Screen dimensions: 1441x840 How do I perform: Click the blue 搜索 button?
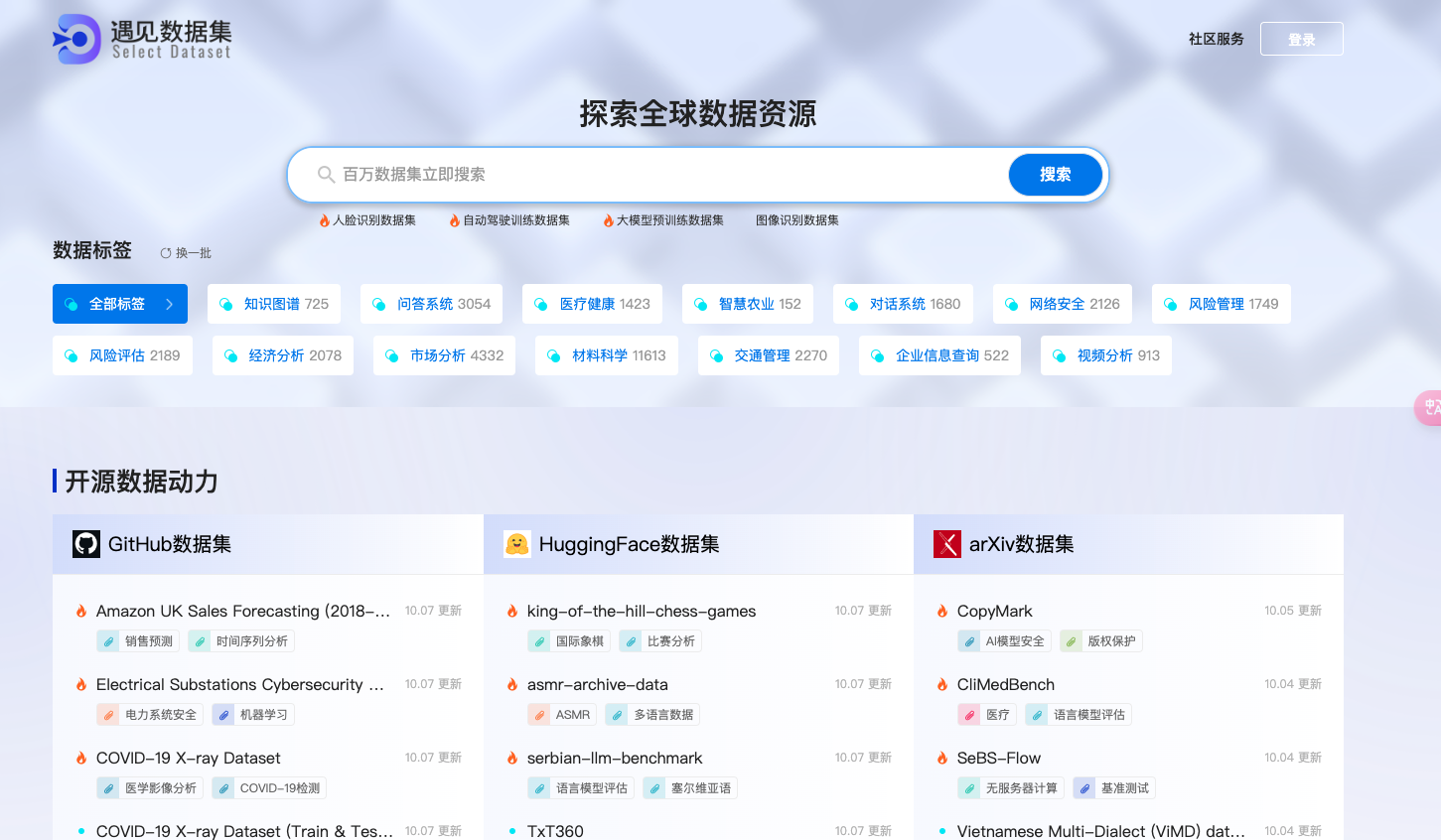pos(1055,175)
